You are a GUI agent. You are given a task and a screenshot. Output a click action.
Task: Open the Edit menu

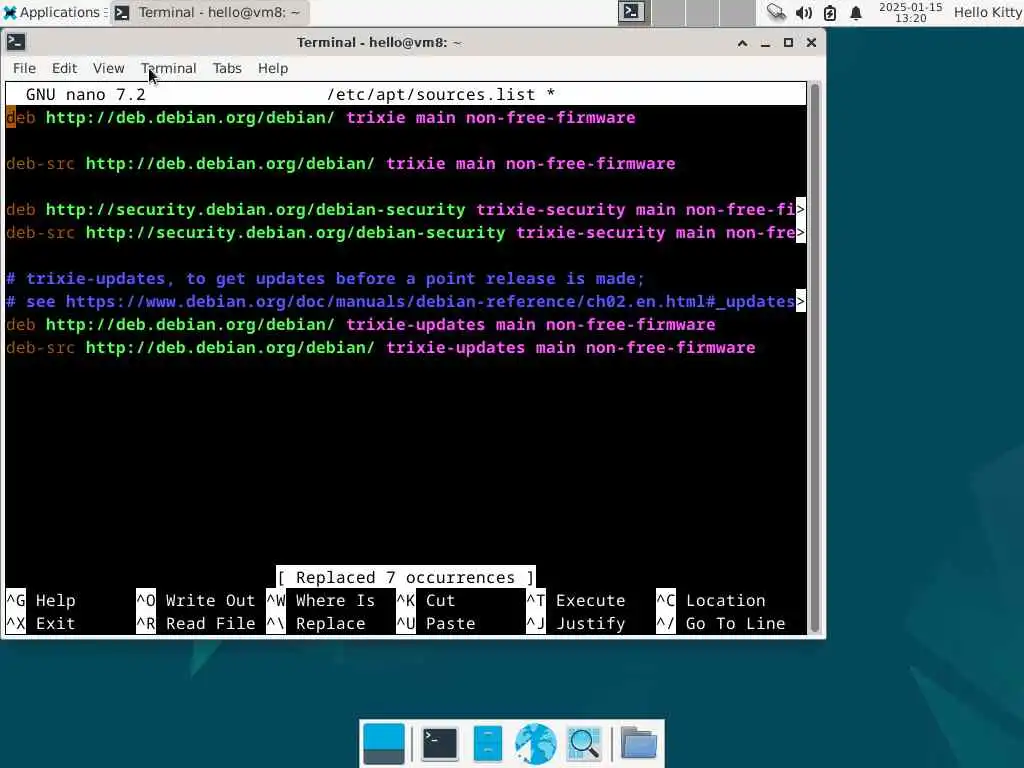64,68
